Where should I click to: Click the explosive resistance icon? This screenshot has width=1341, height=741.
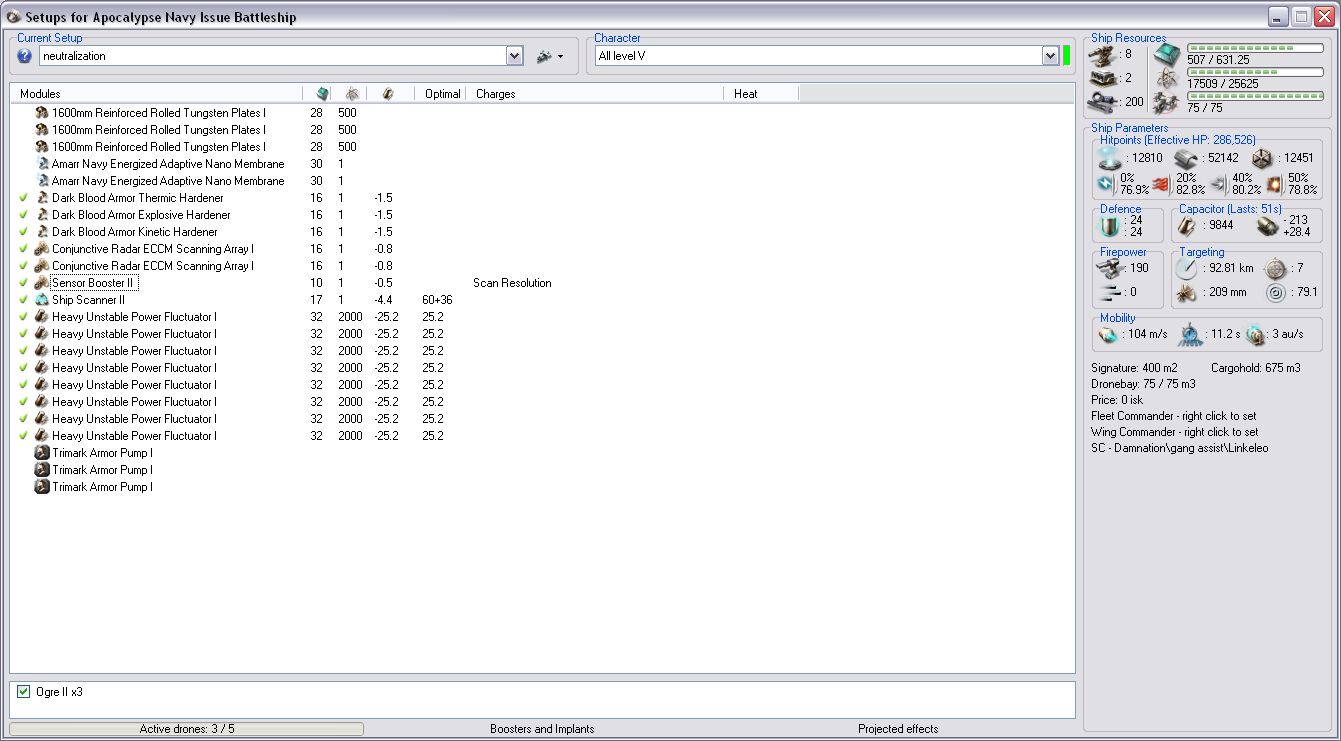coord(1274,184)
